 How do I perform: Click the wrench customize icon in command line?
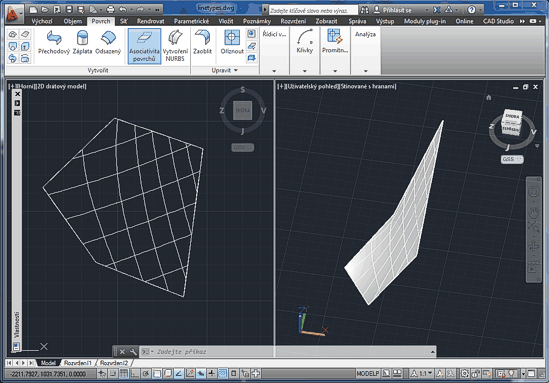tap(133, 351)
